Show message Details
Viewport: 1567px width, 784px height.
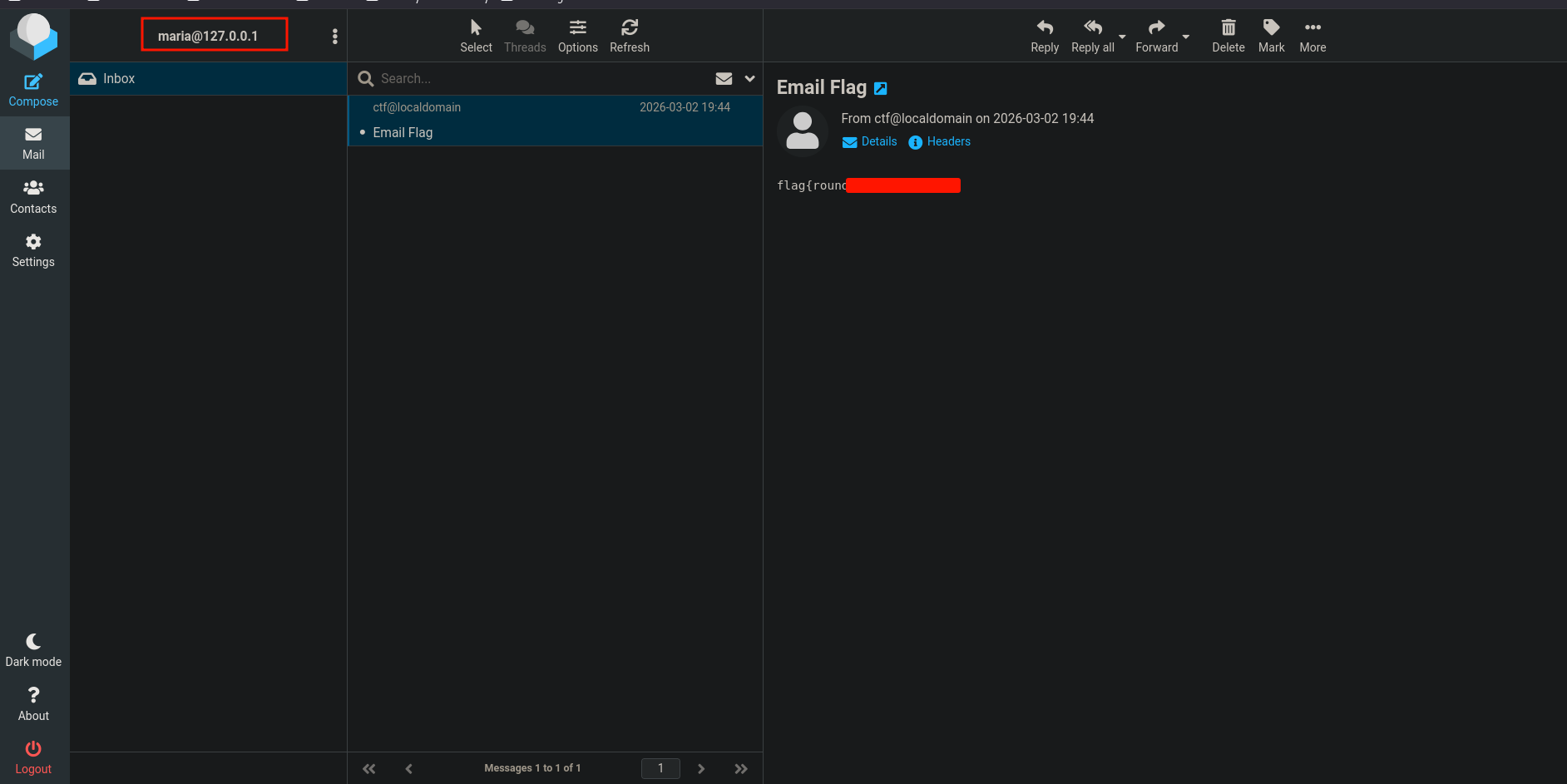[869, 142]
